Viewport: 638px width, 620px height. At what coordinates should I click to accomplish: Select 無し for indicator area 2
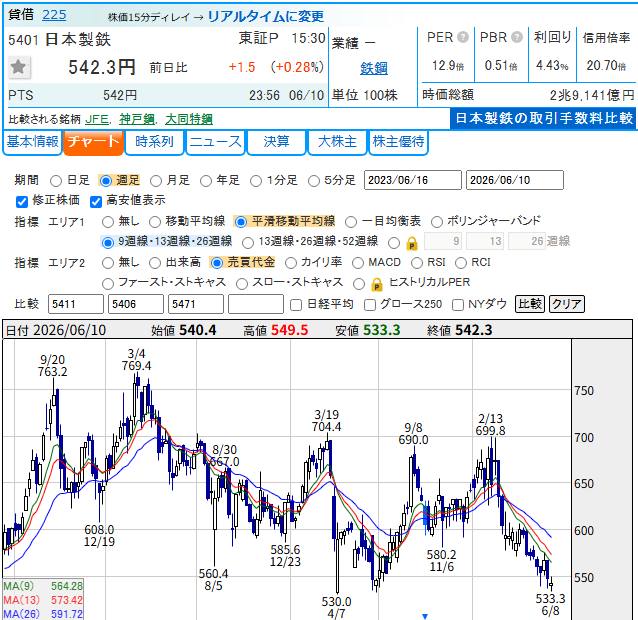click(108, 263)
